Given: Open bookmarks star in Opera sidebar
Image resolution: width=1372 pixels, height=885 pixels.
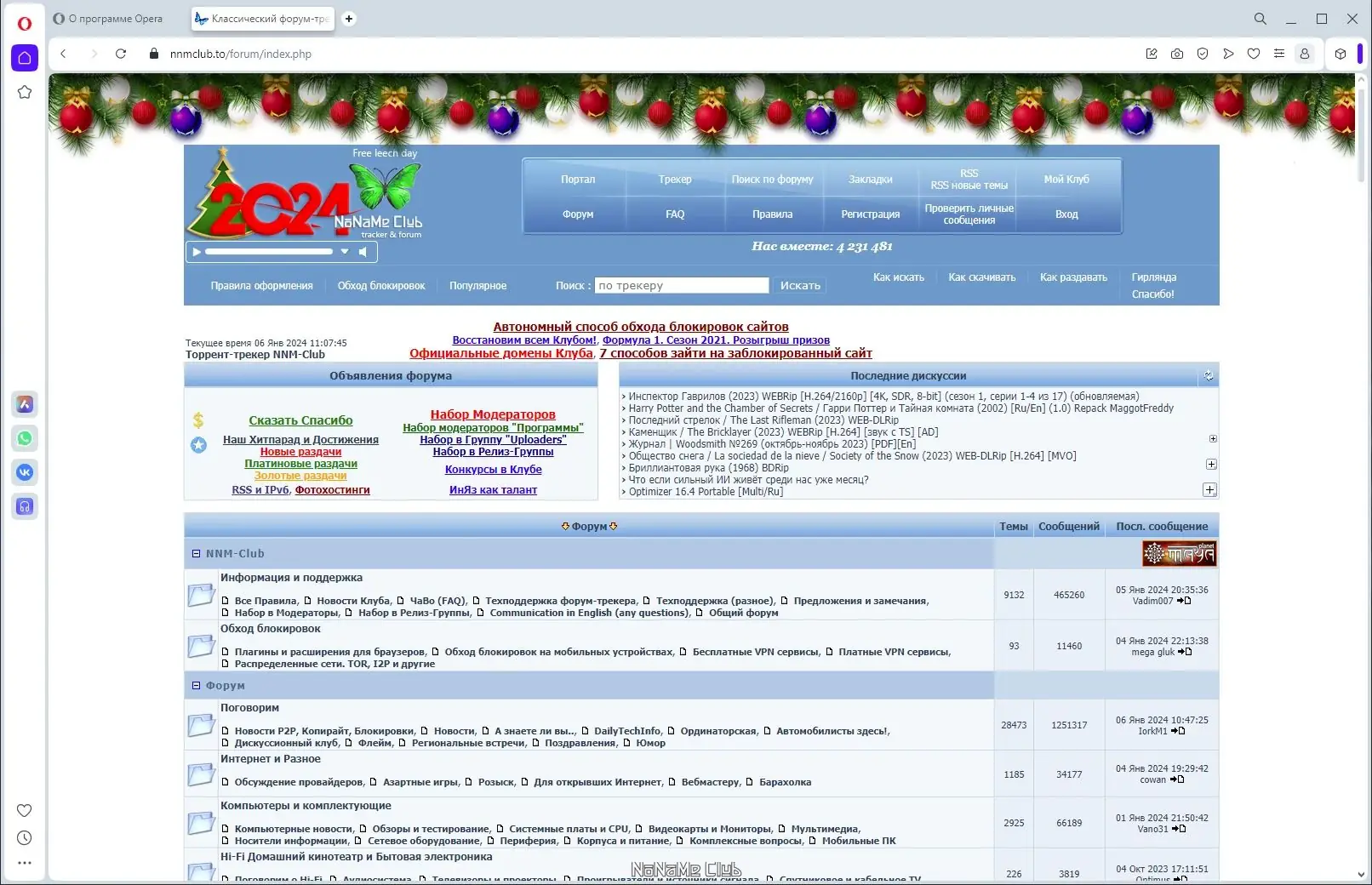Looking at the screenshot, I should pos(25,92).
